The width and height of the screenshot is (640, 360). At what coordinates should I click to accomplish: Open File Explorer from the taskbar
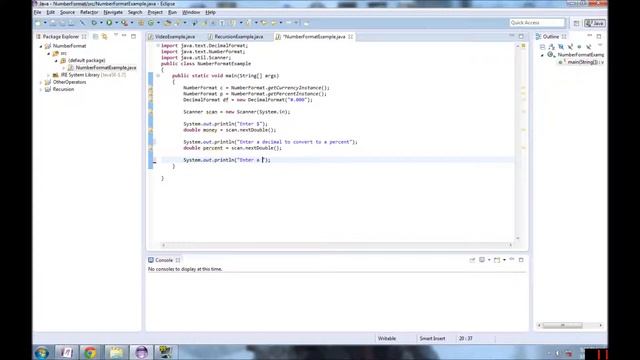point(116,352)
